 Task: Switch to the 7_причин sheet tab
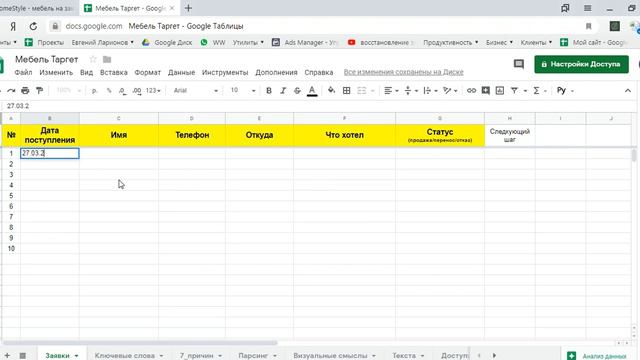click(196, 356)
